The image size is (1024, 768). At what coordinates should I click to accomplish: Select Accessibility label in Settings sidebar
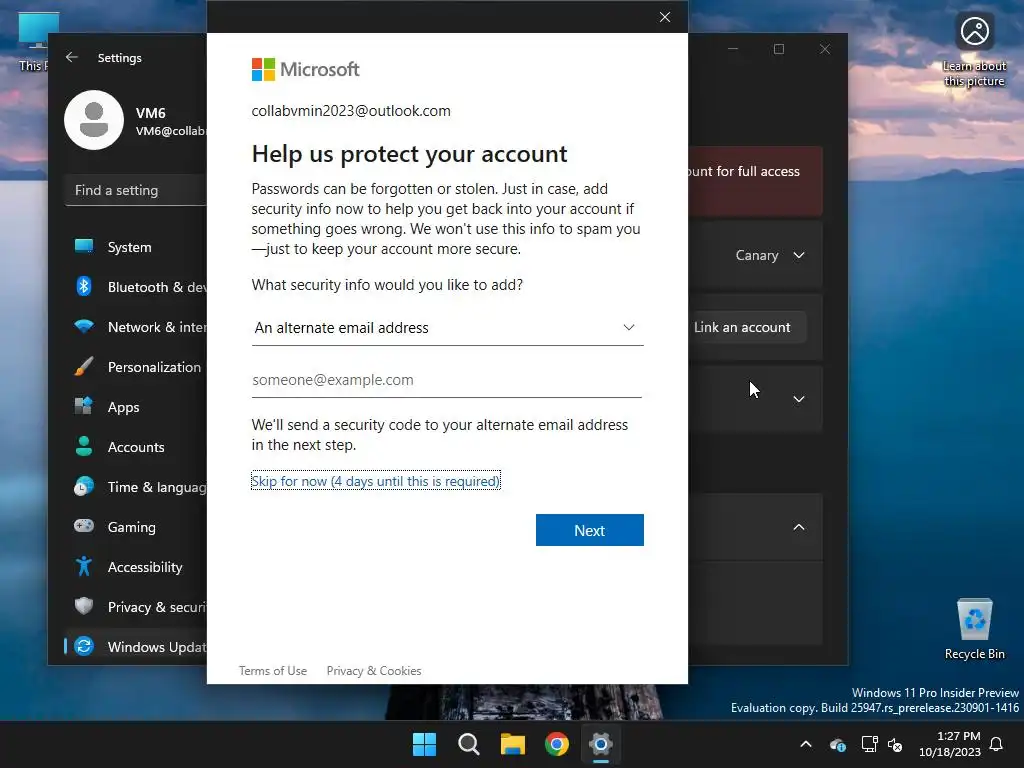coord(145,567)
